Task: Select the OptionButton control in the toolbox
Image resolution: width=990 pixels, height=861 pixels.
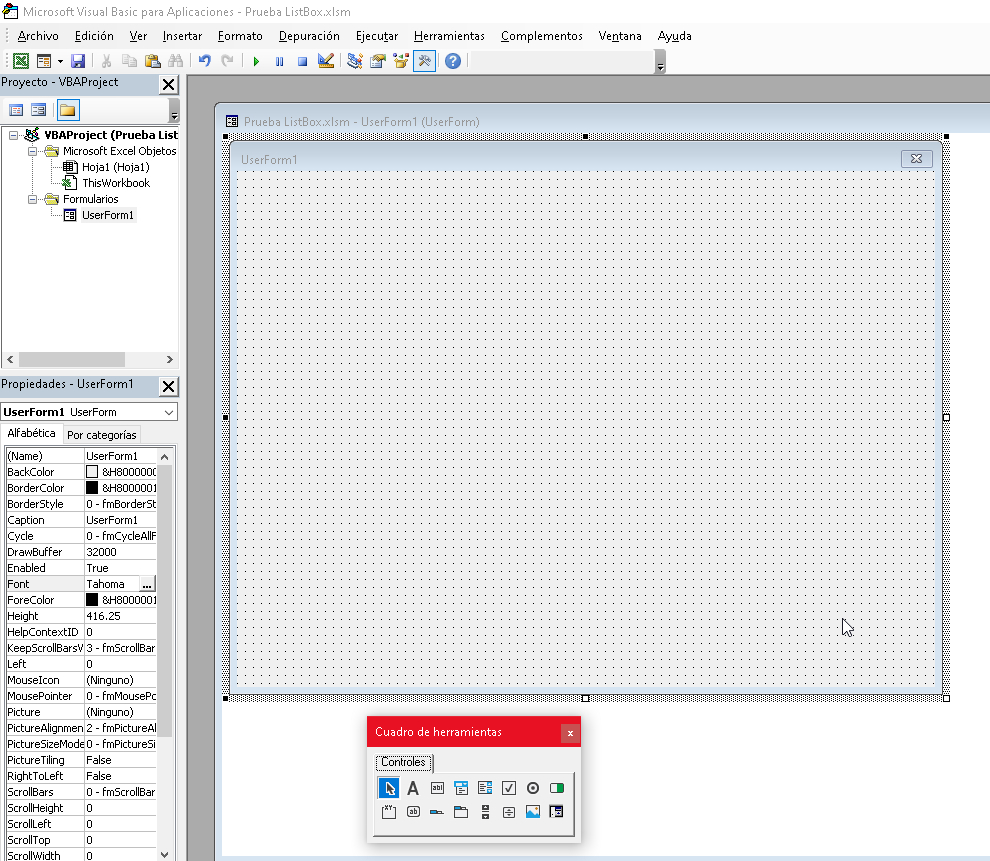Action: tap(532, 787)
